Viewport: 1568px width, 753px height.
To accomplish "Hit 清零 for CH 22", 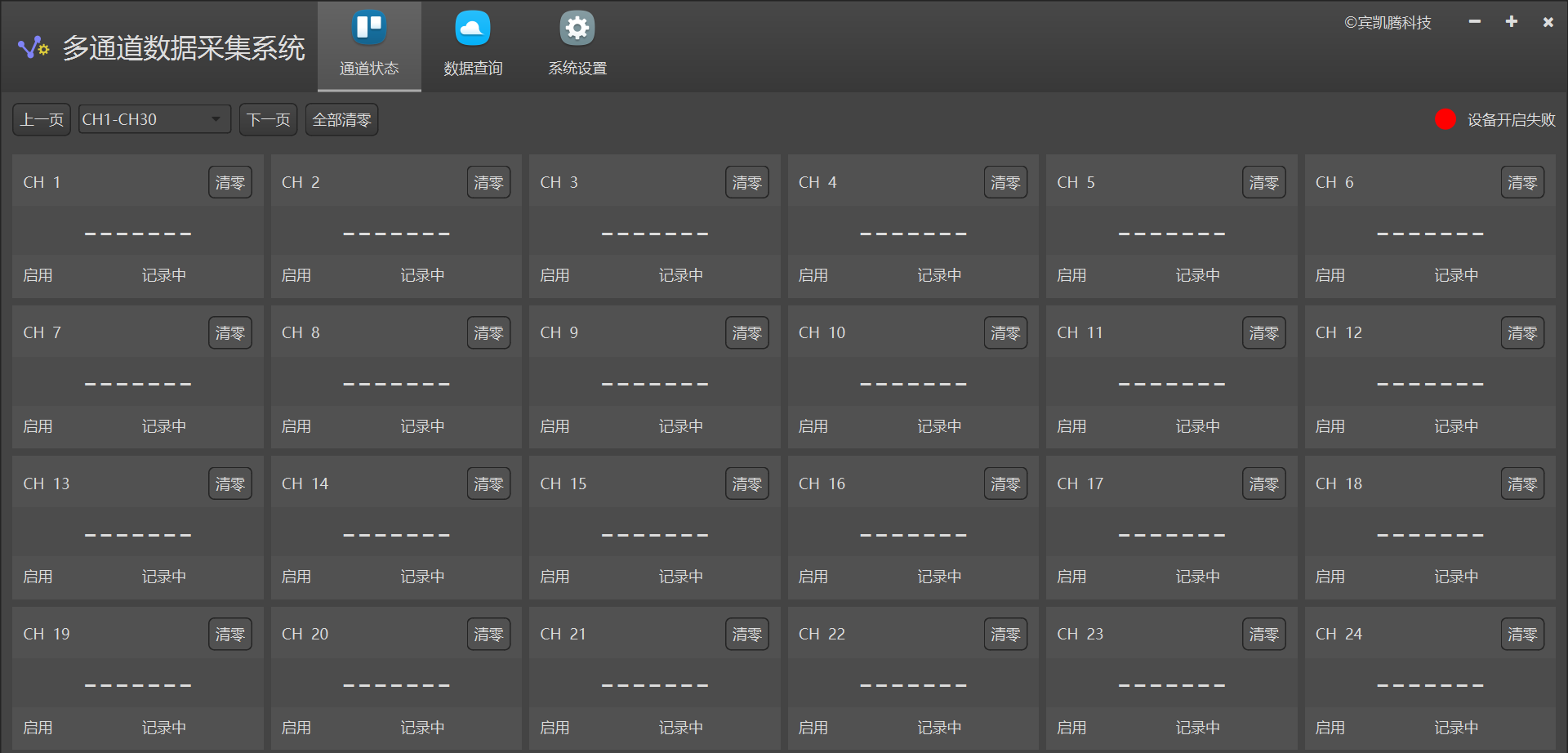I will [1005, 635].
